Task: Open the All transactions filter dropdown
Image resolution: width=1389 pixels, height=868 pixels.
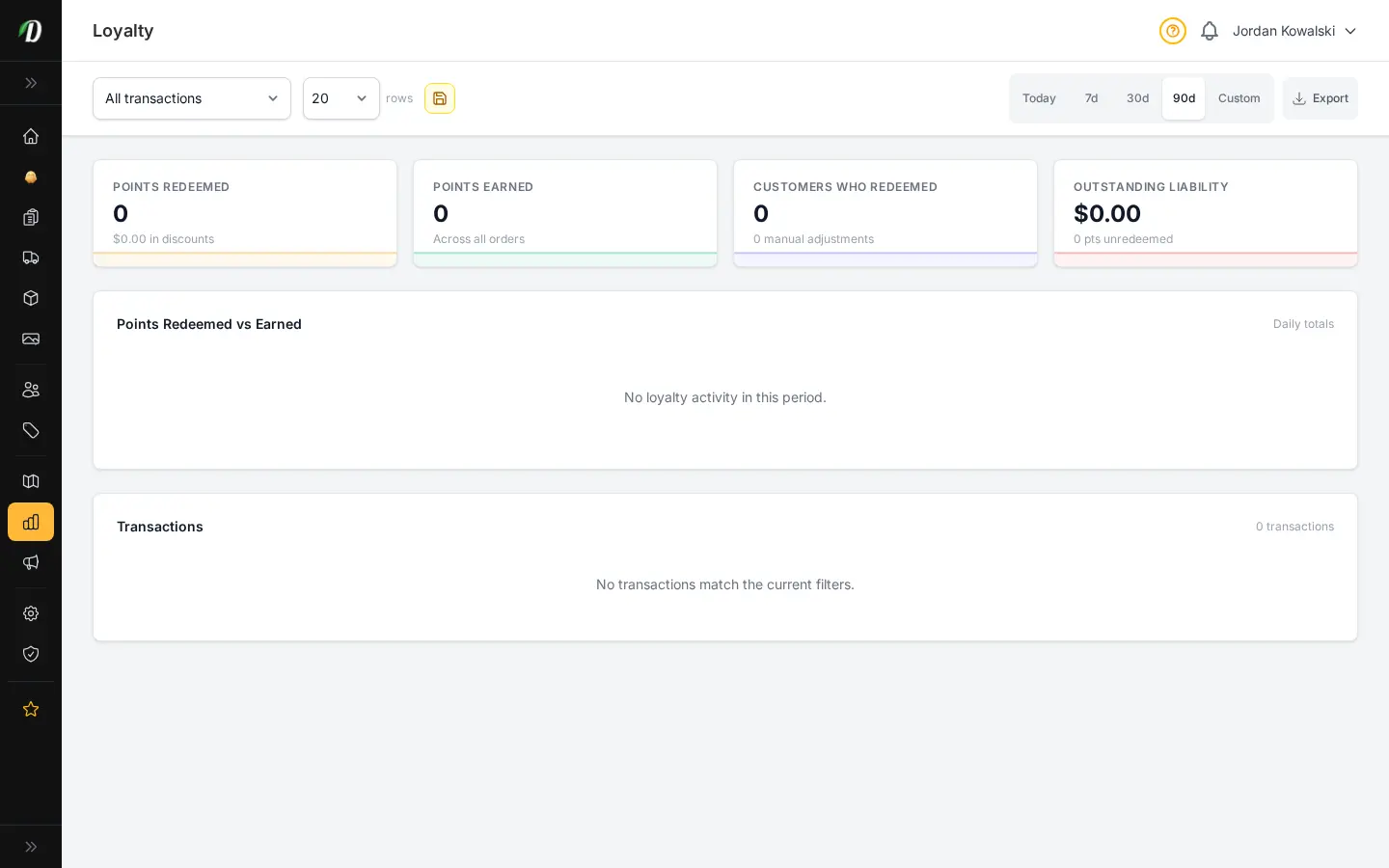Action: pos(192,98)
